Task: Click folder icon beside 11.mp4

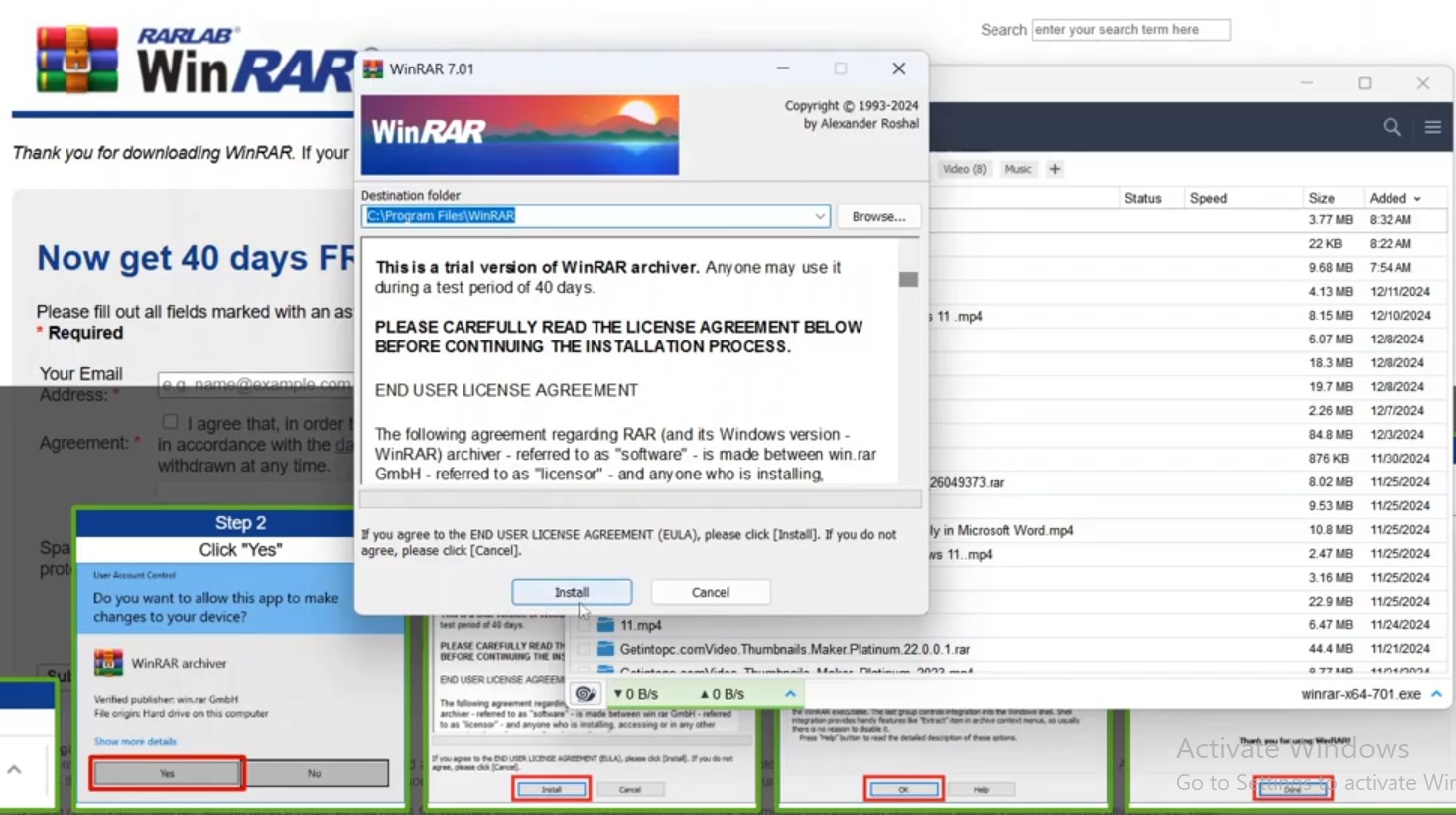Action: [x=605, y=625]
